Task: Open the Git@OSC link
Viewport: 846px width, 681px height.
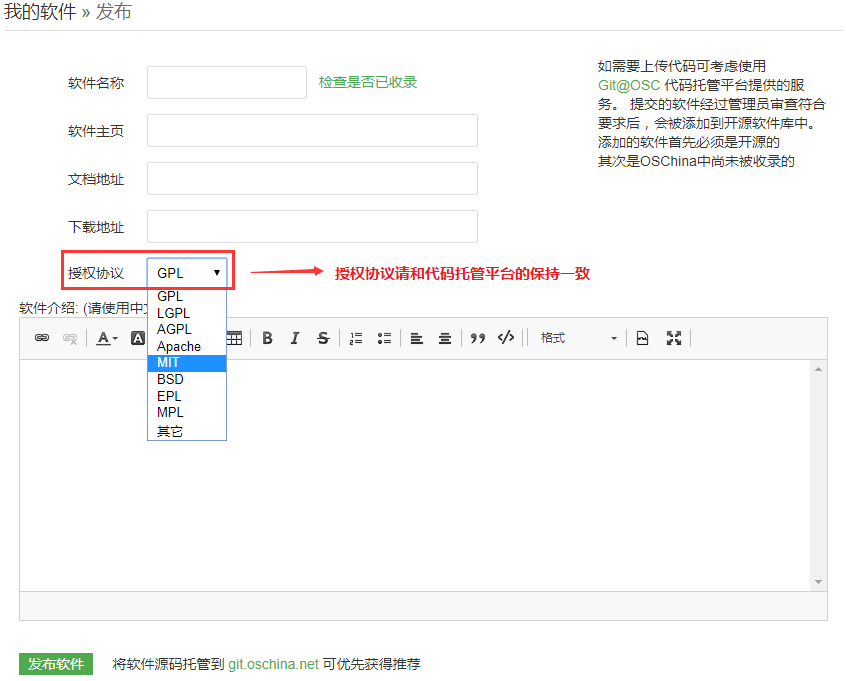Action: point(629,85)
